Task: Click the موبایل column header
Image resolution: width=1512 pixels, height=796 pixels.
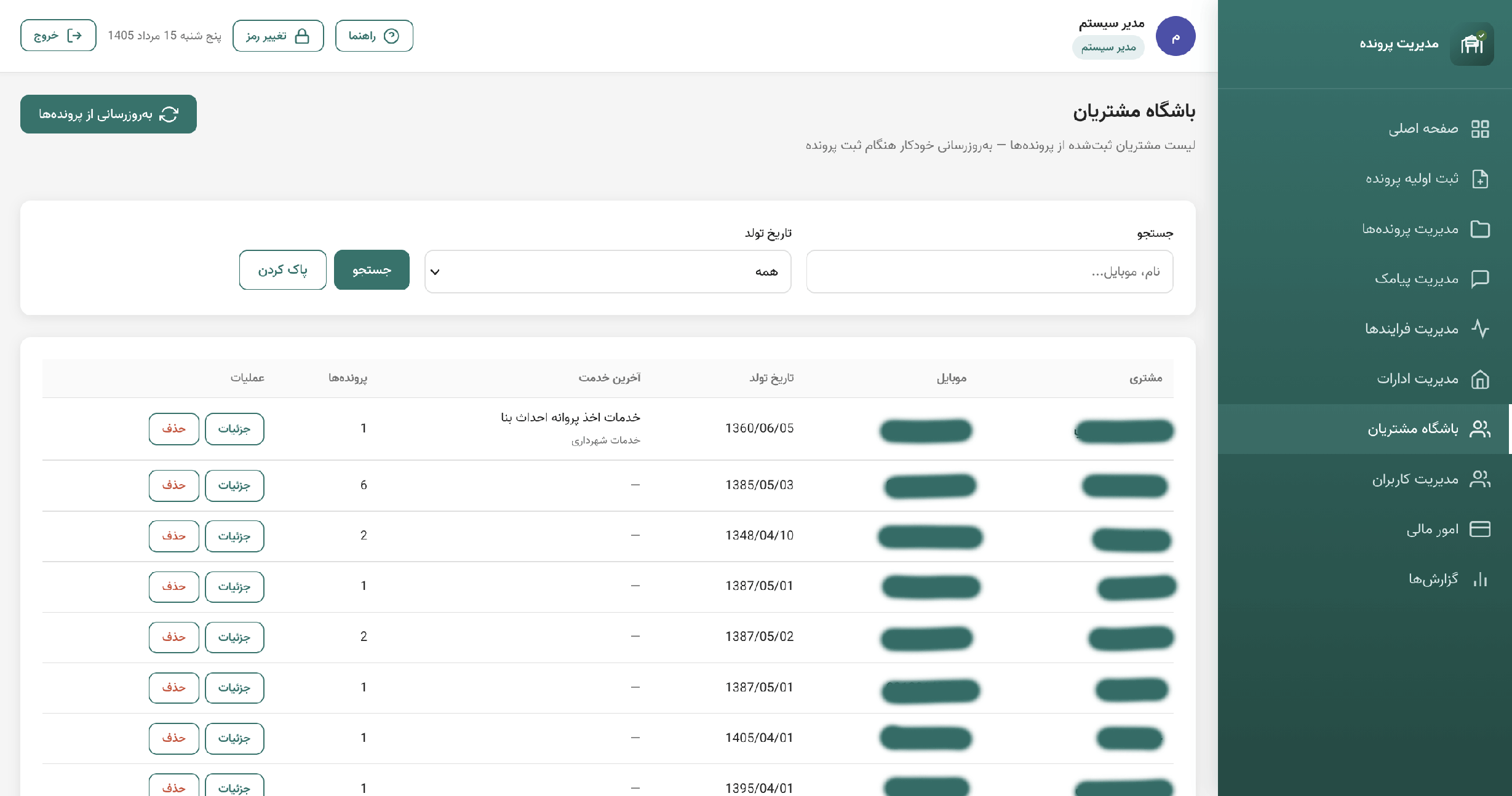Action: pos(952,378)
